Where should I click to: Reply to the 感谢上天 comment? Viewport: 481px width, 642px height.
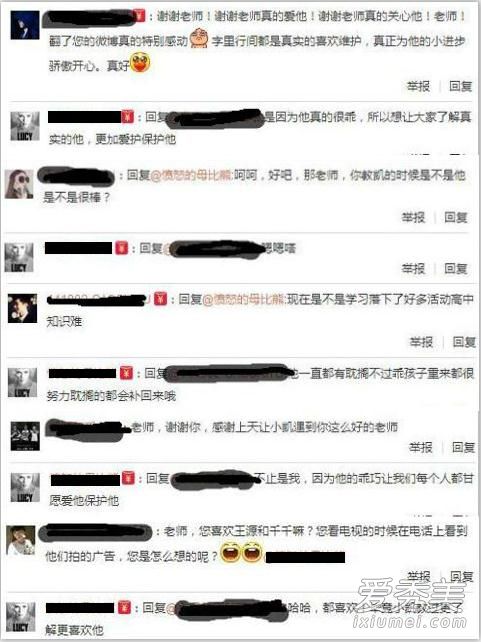coord(463,447)
